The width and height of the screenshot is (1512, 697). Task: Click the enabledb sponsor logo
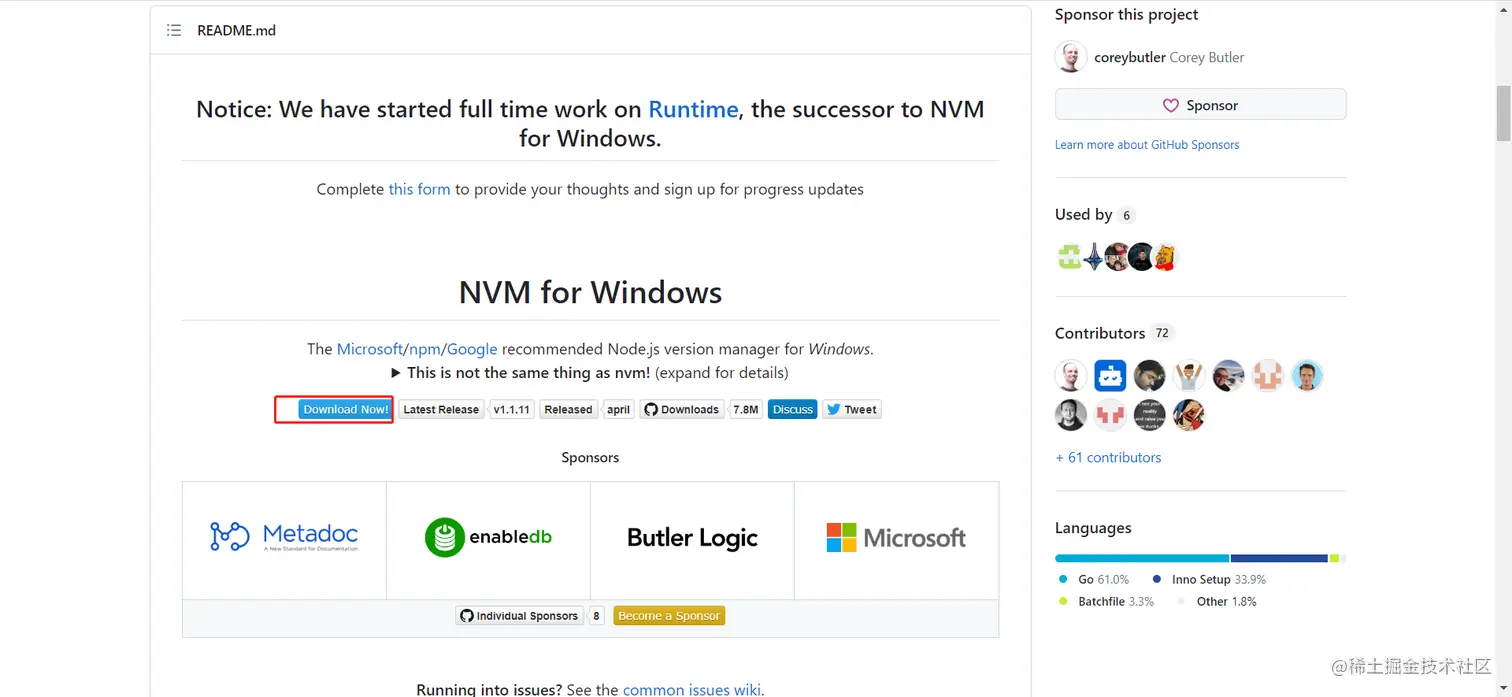488,537
